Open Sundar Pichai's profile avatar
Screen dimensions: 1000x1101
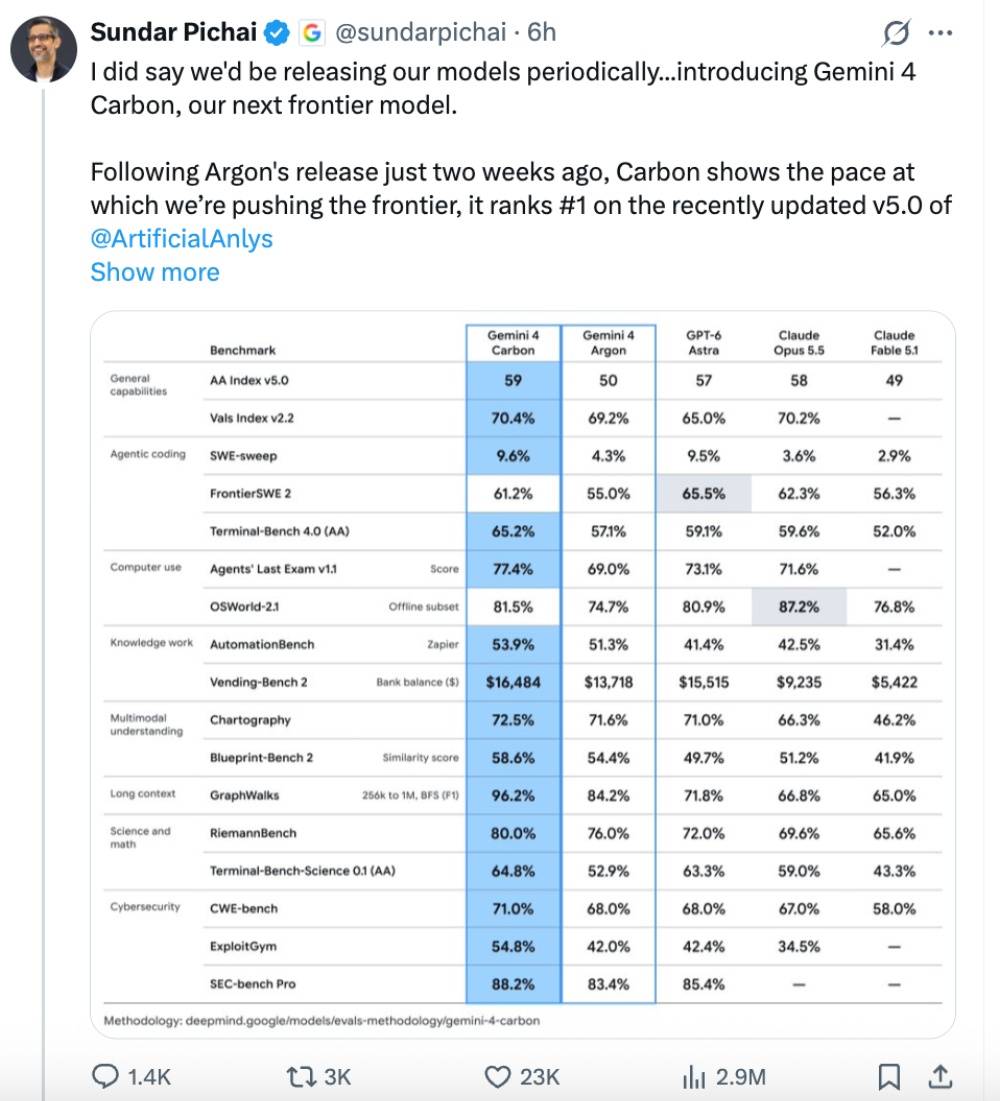44,49
